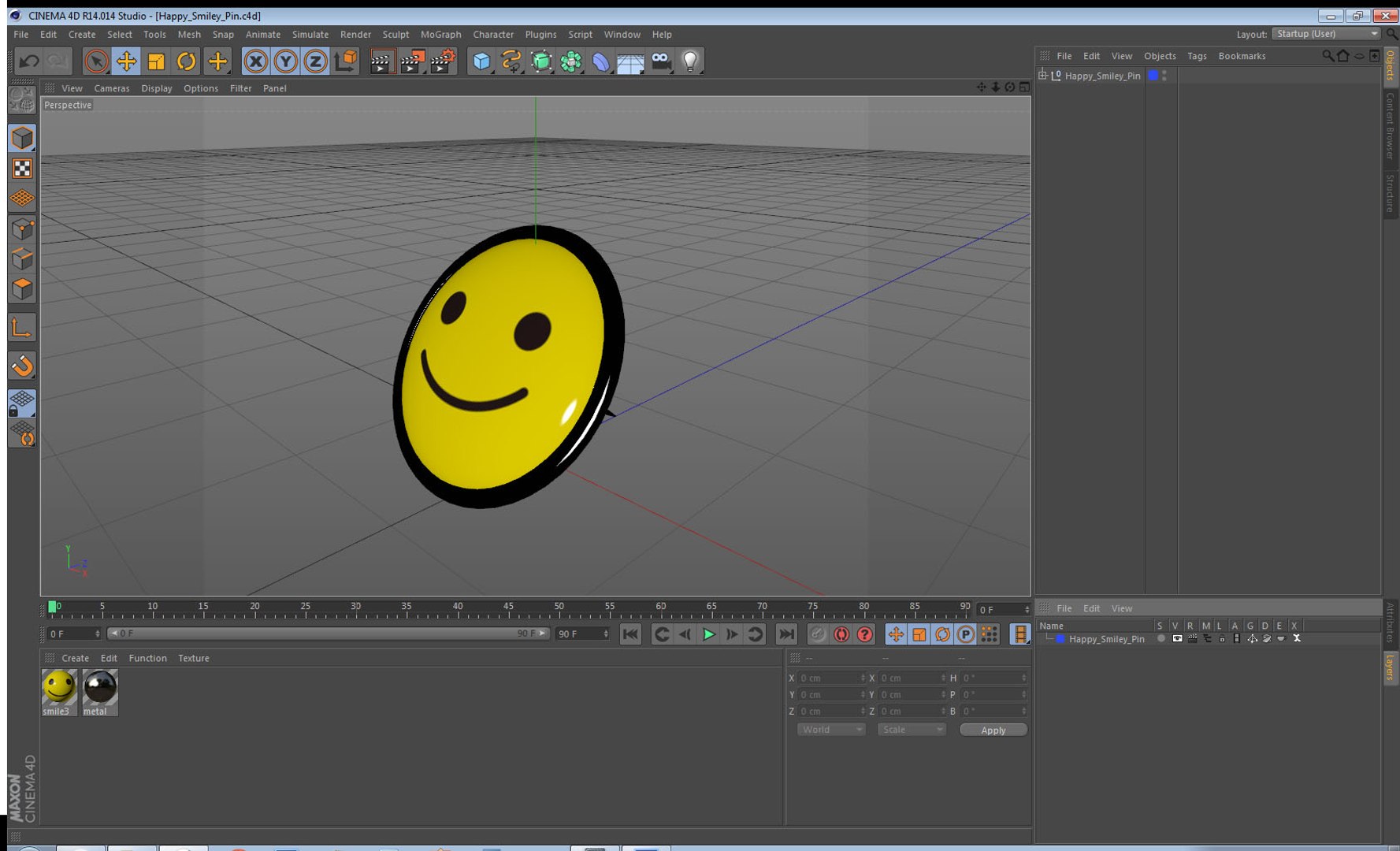Toggle the Z axis lock
The width and height of the screenshot is (1400, 851).
[315, 61]
